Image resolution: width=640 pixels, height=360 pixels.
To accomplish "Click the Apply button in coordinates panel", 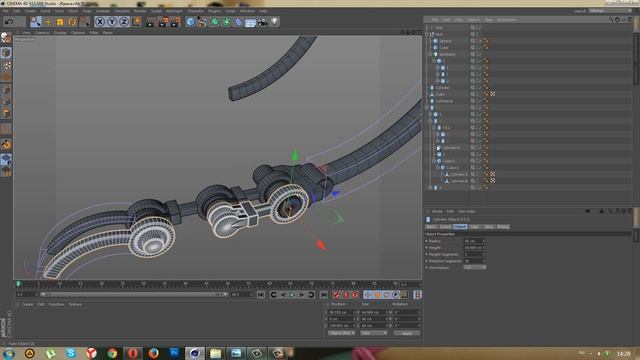I will pos(407,333).
